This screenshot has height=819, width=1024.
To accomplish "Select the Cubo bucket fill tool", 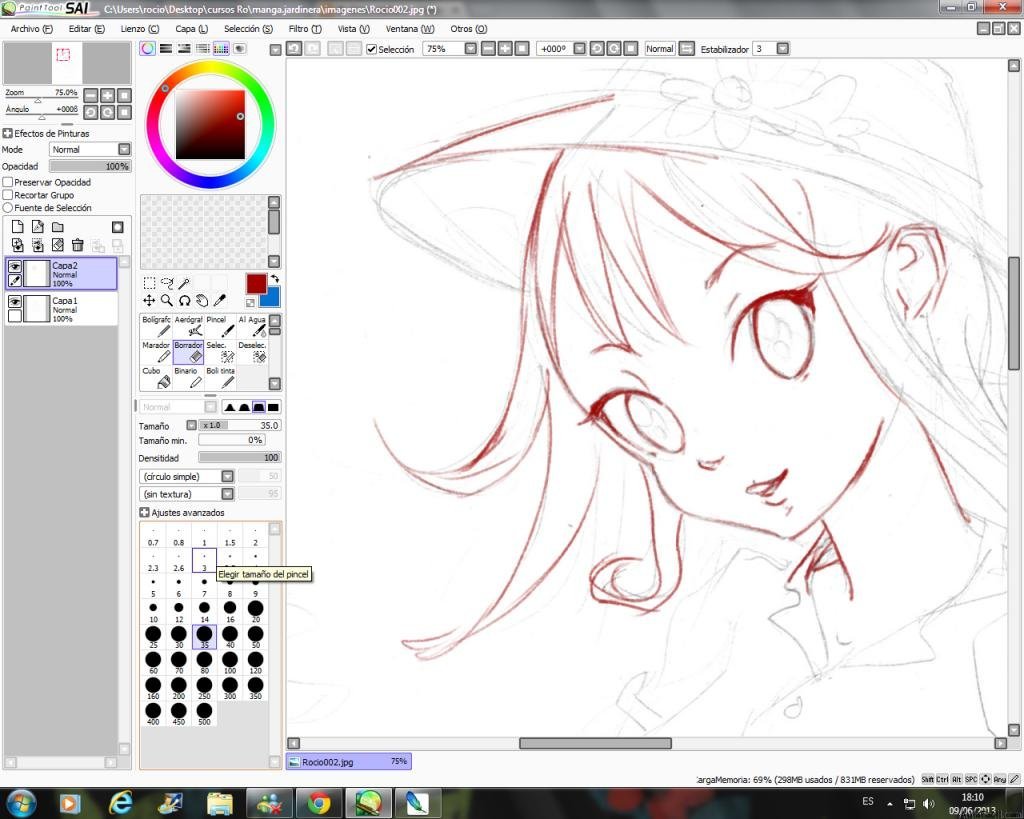I will [156, 377].
